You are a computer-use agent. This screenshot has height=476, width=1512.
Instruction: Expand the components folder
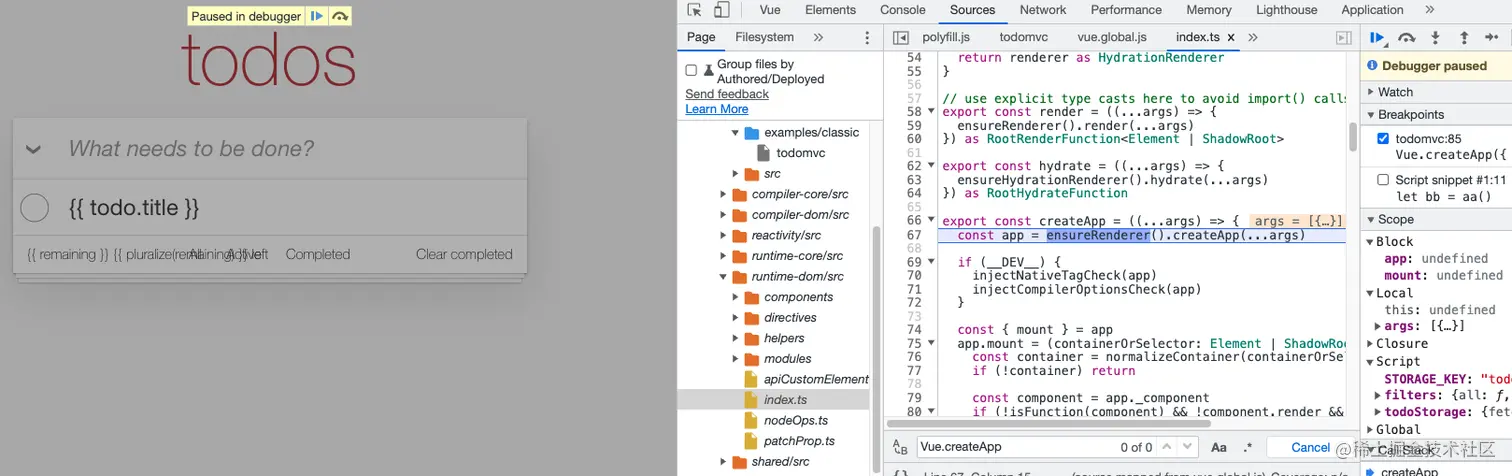tap(736, 297)
